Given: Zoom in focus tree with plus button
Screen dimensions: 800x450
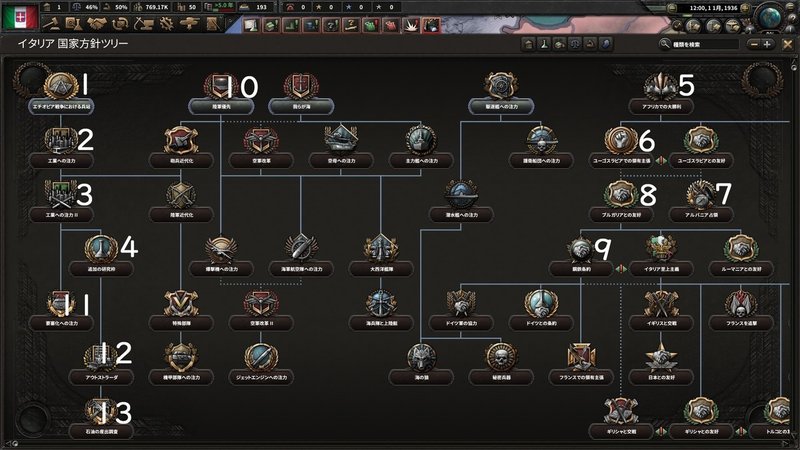Looking at the screenshot, I should click(x=766, y=44).
